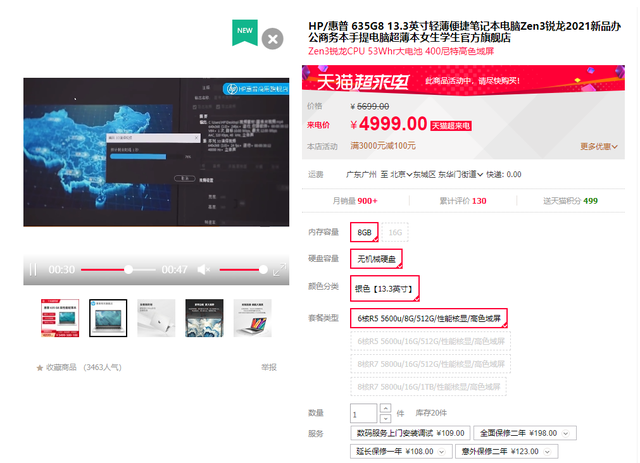Screen dimensions: 640x463
Task: Click 月销量 900+ sales figure
Action: (355, 200)
